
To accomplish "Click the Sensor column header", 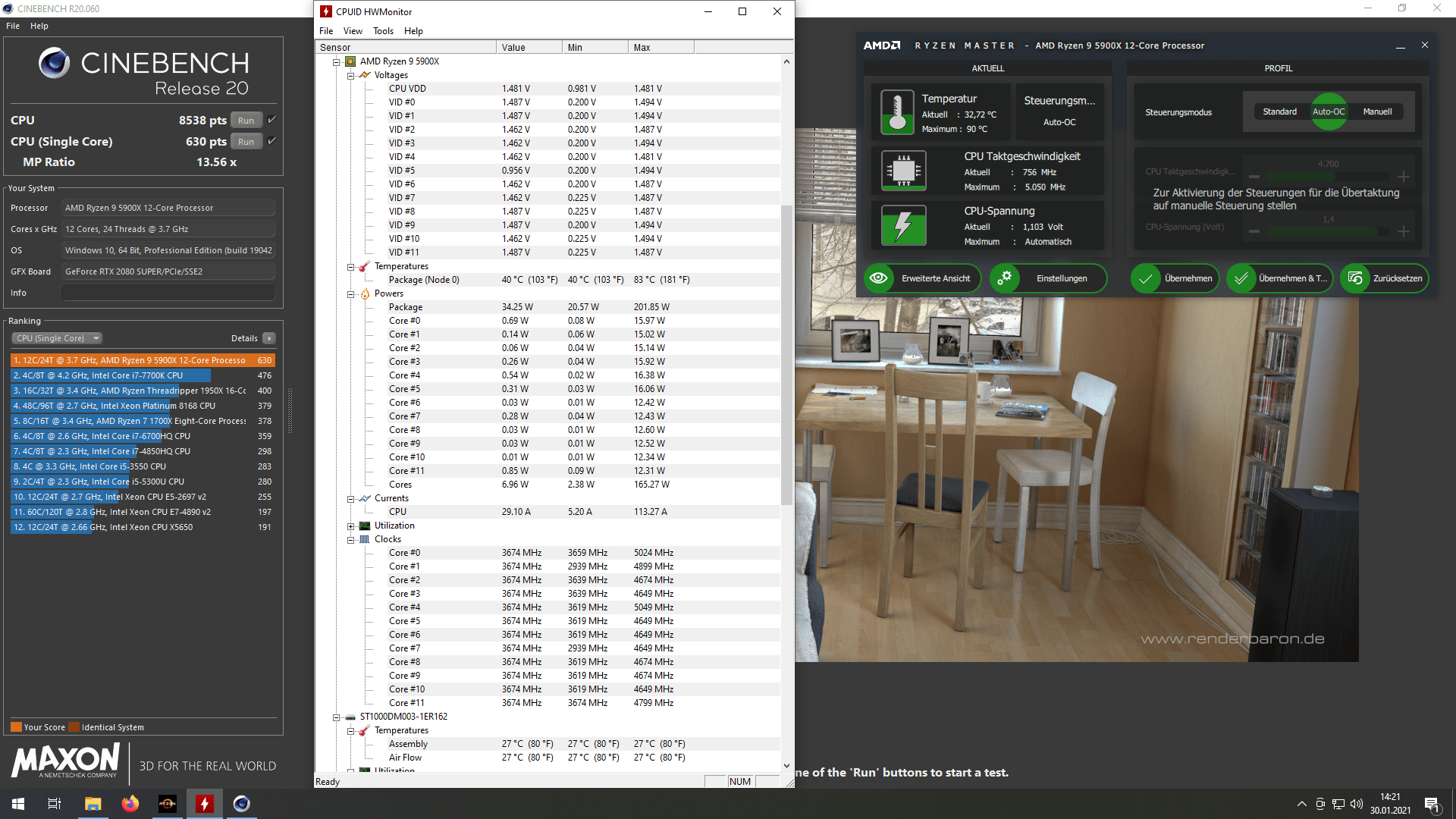I will 406,47.
